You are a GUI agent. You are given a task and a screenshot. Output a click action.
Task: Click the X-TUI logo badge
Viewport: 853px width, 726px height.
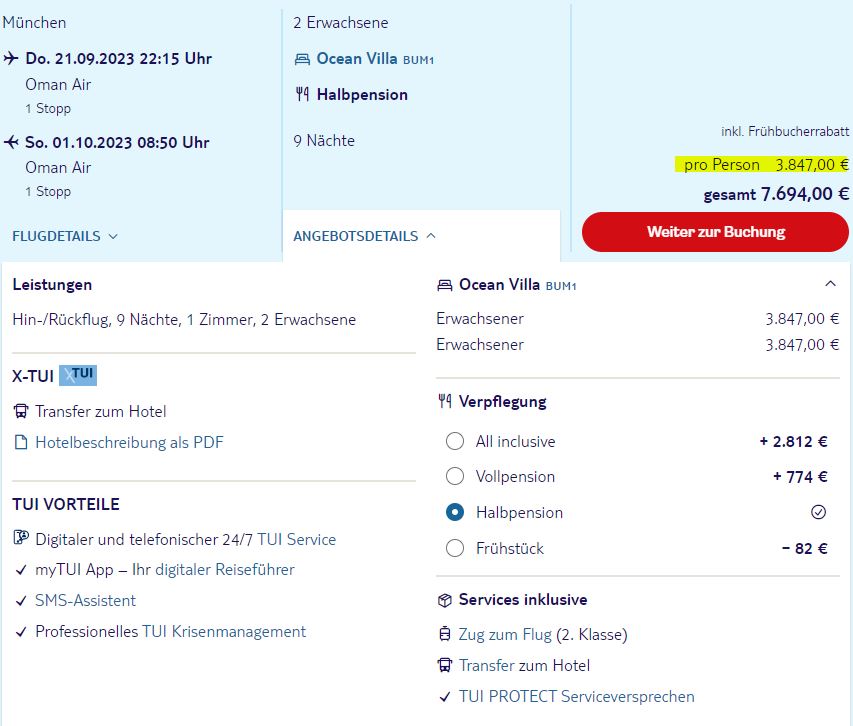[x=78, y=375]
